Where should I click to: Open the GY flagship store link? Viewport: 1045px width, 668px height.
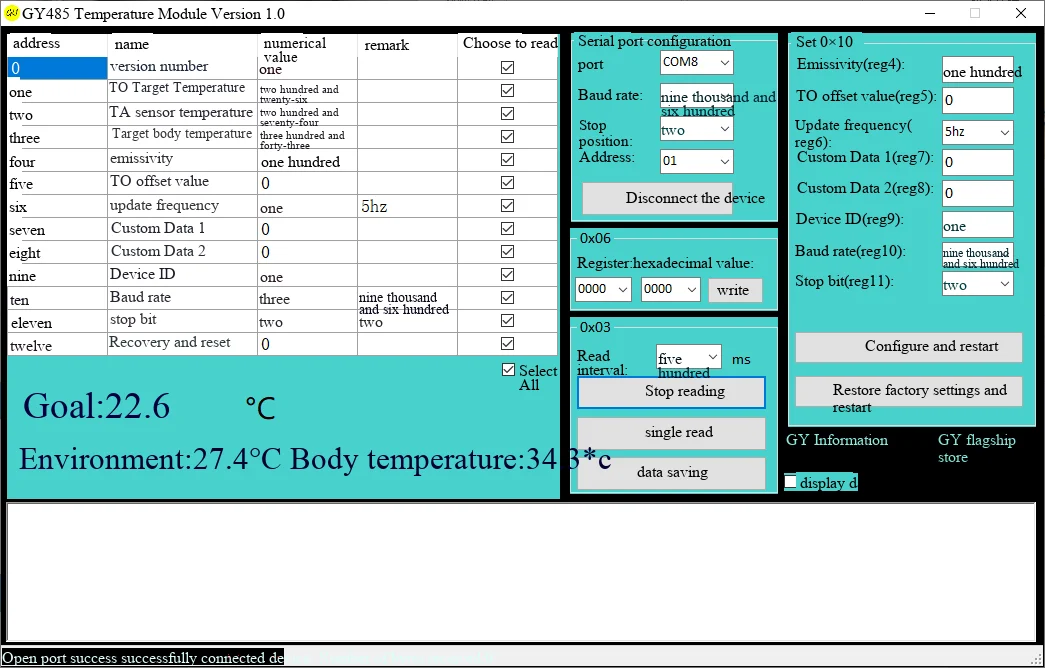976,449
